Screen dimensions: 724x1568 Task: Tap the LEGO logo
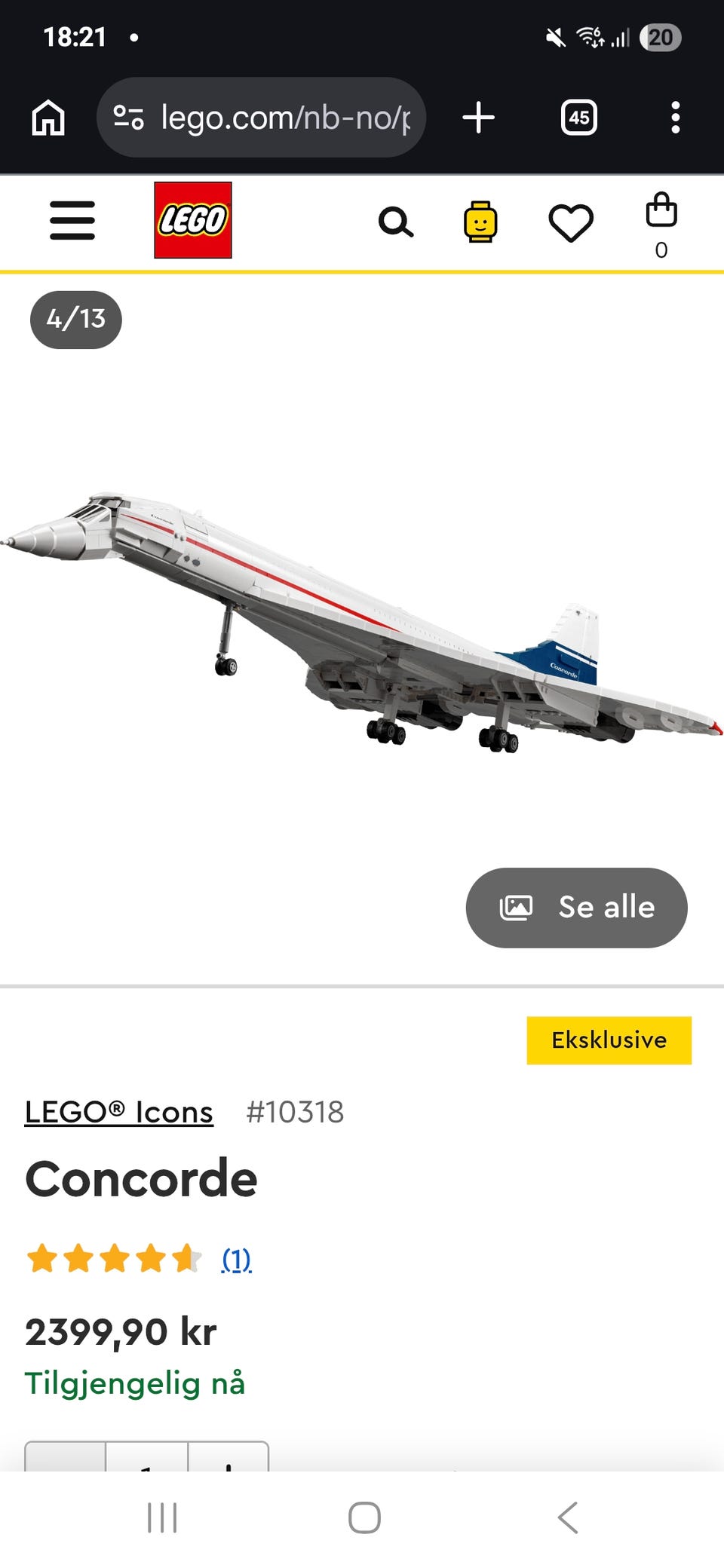pyautogui.click(x=193, y=220)
